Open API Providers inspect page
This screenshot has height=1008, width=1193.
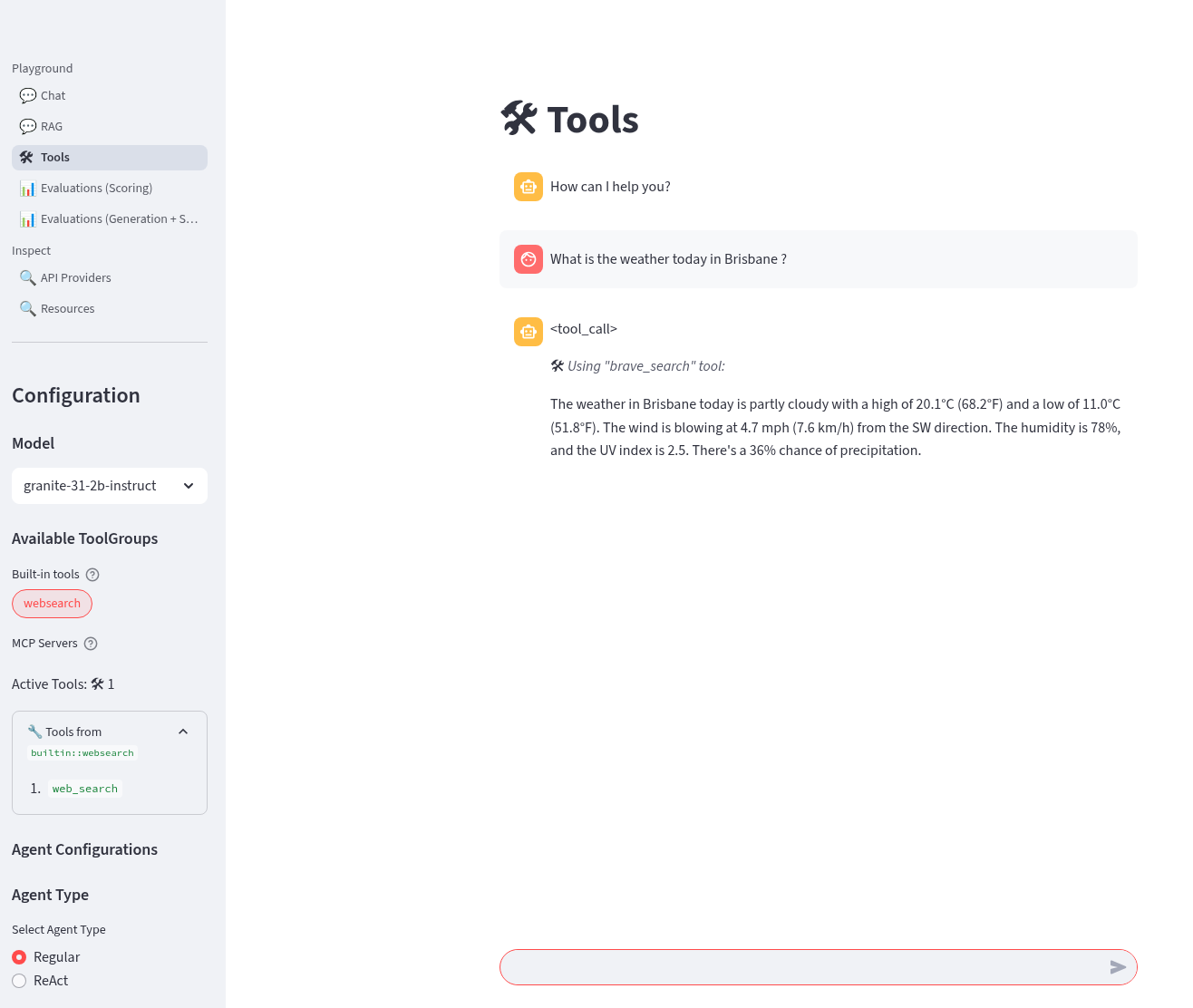click(x=110, y=278)
